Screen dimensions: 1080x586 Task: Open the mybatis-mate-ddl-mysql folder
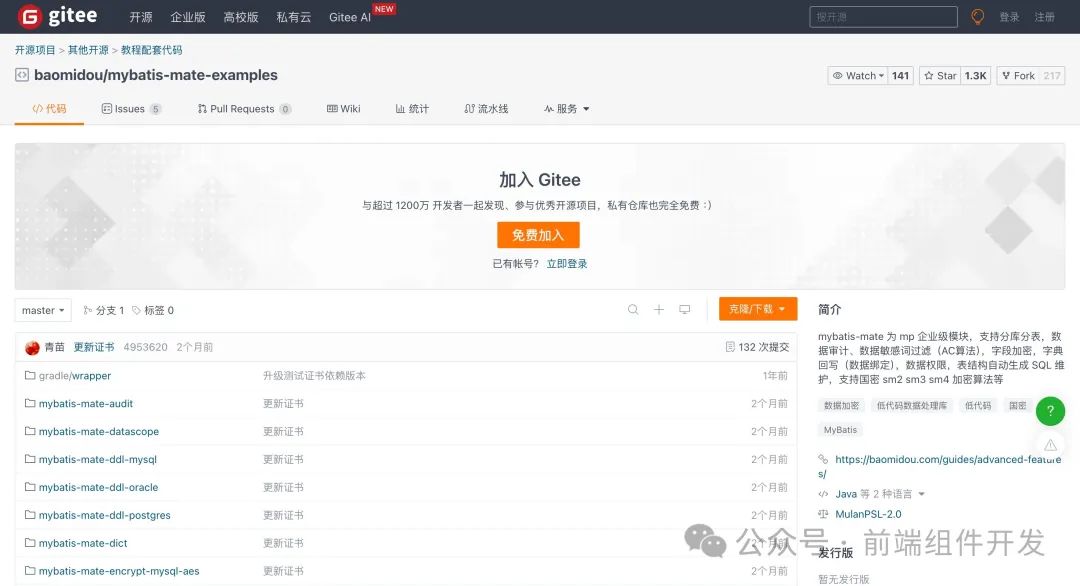(x=98, y=459)
